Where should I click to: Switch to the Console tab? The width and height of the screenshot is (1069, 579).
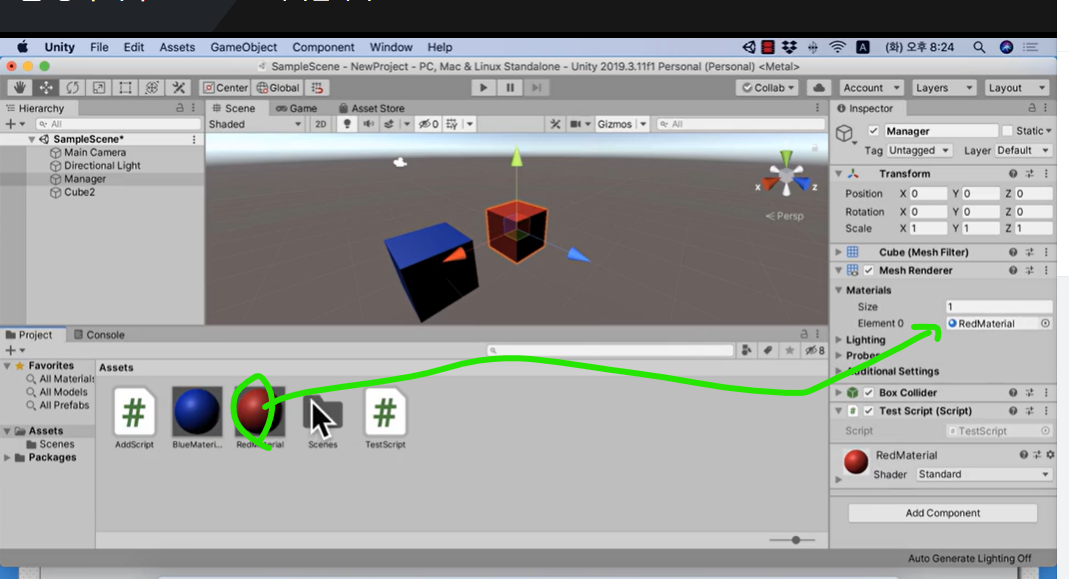click(x=99, y=335)
